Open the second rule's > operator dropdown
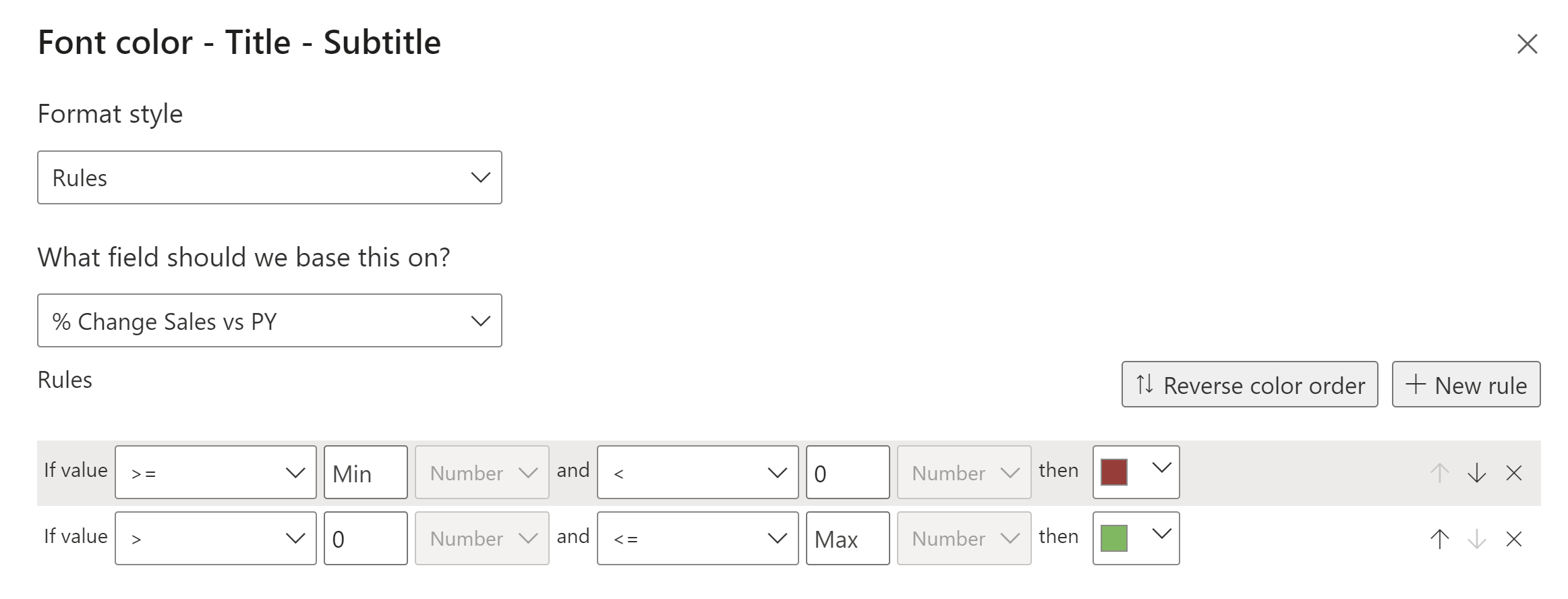 pyautogui.click(x=215, y=538)
